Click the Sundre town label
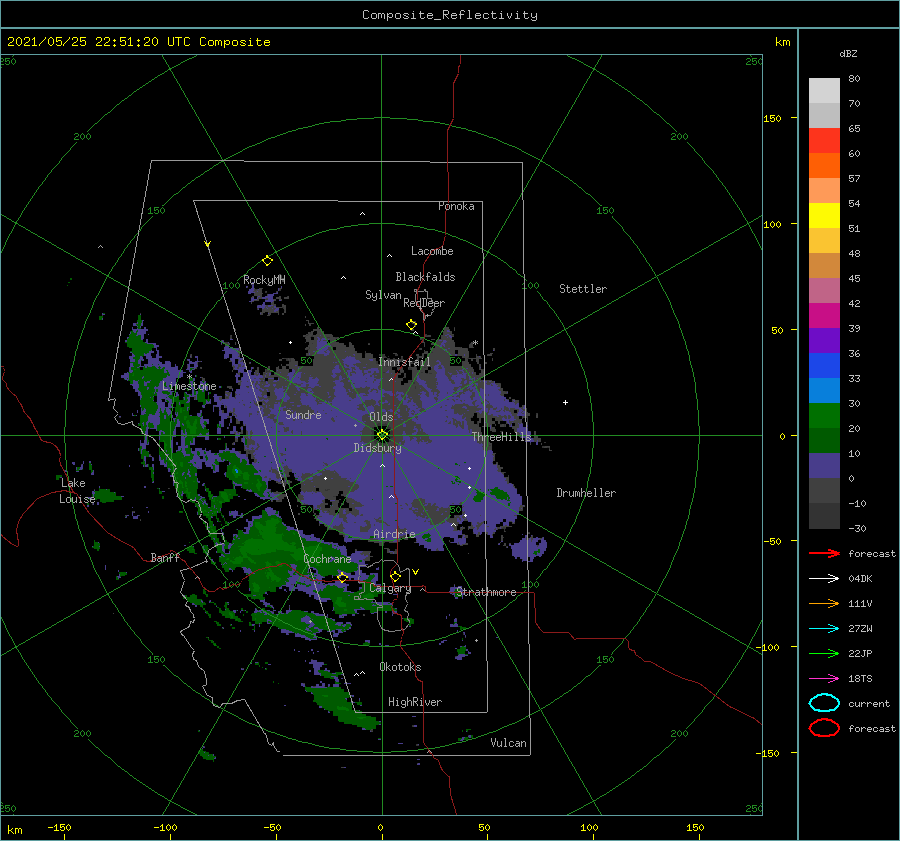The image size is (900, 841). [x=303, y=414]
